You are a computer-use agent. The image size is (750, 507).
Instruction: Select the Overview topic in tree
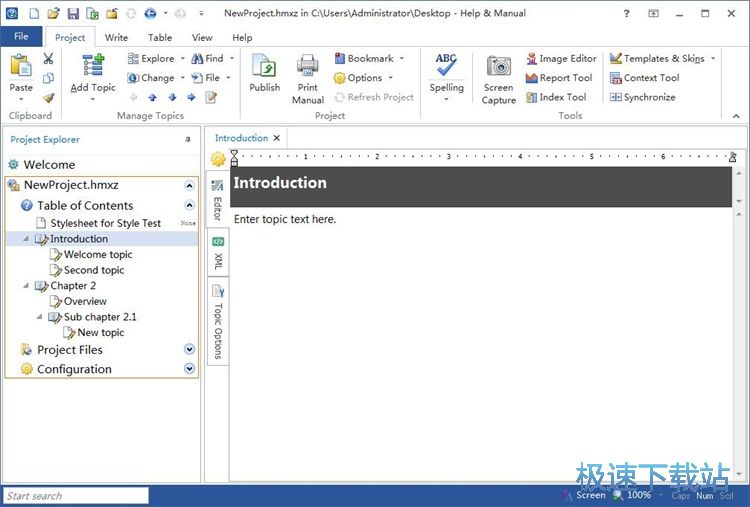pos(85,301)
